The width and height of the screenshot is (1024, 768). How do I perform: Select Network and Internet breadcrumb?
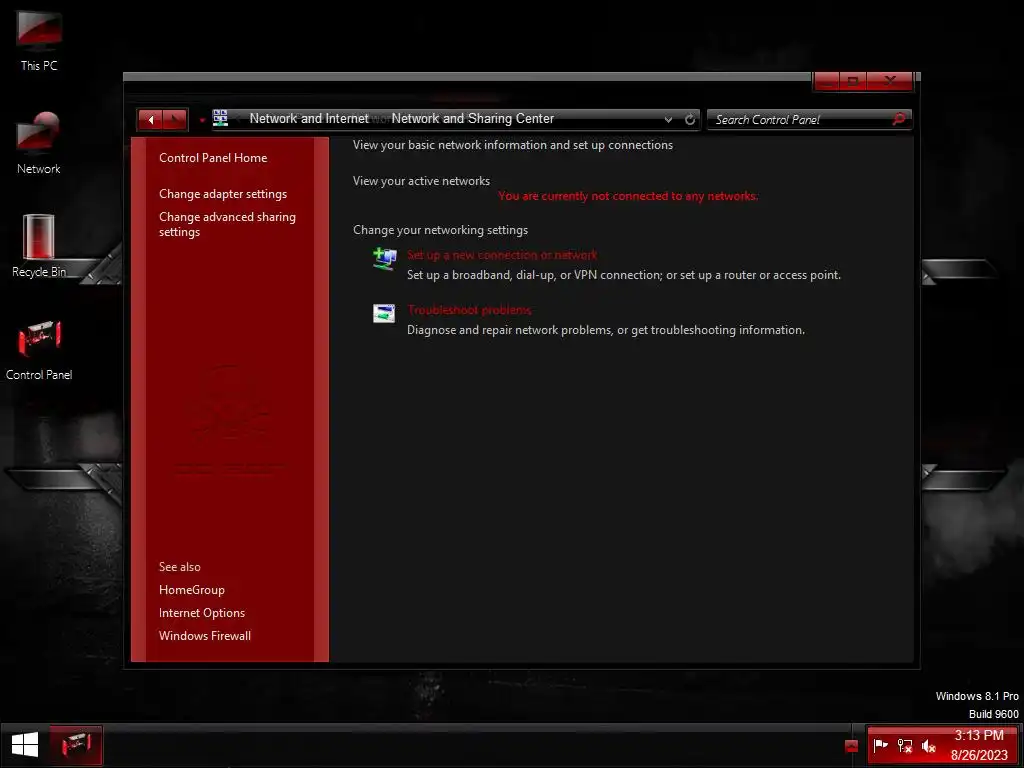click(x=309, y=118)
